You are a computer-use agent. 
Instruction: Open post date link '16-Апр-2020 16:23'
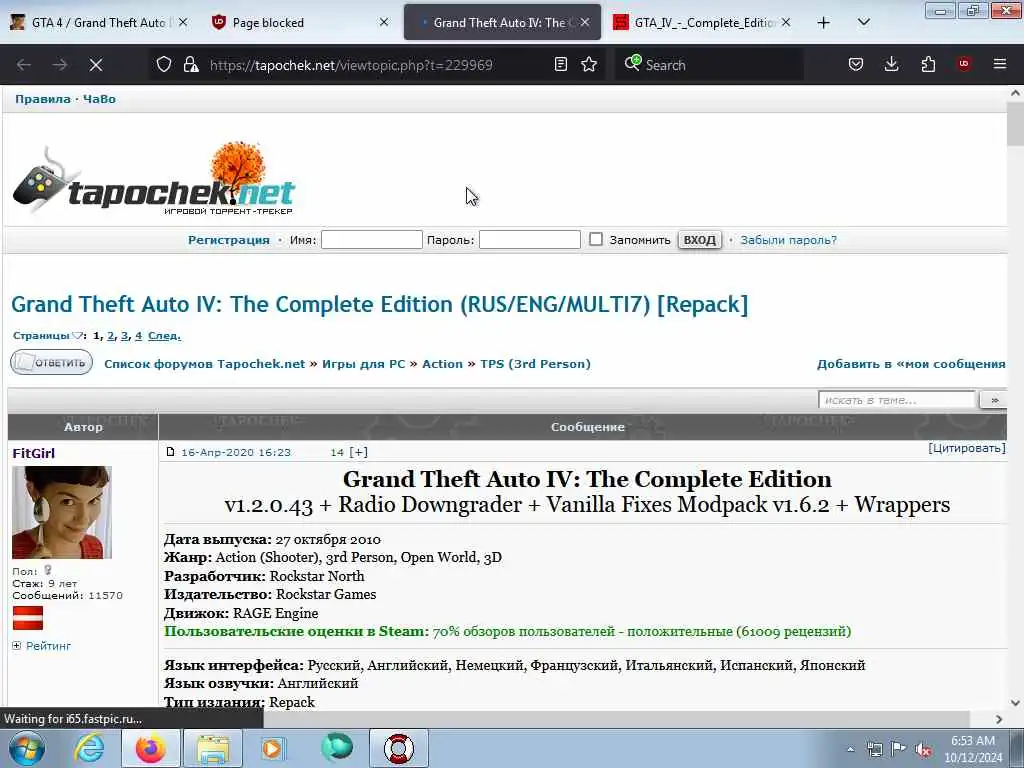coord(236,452)
